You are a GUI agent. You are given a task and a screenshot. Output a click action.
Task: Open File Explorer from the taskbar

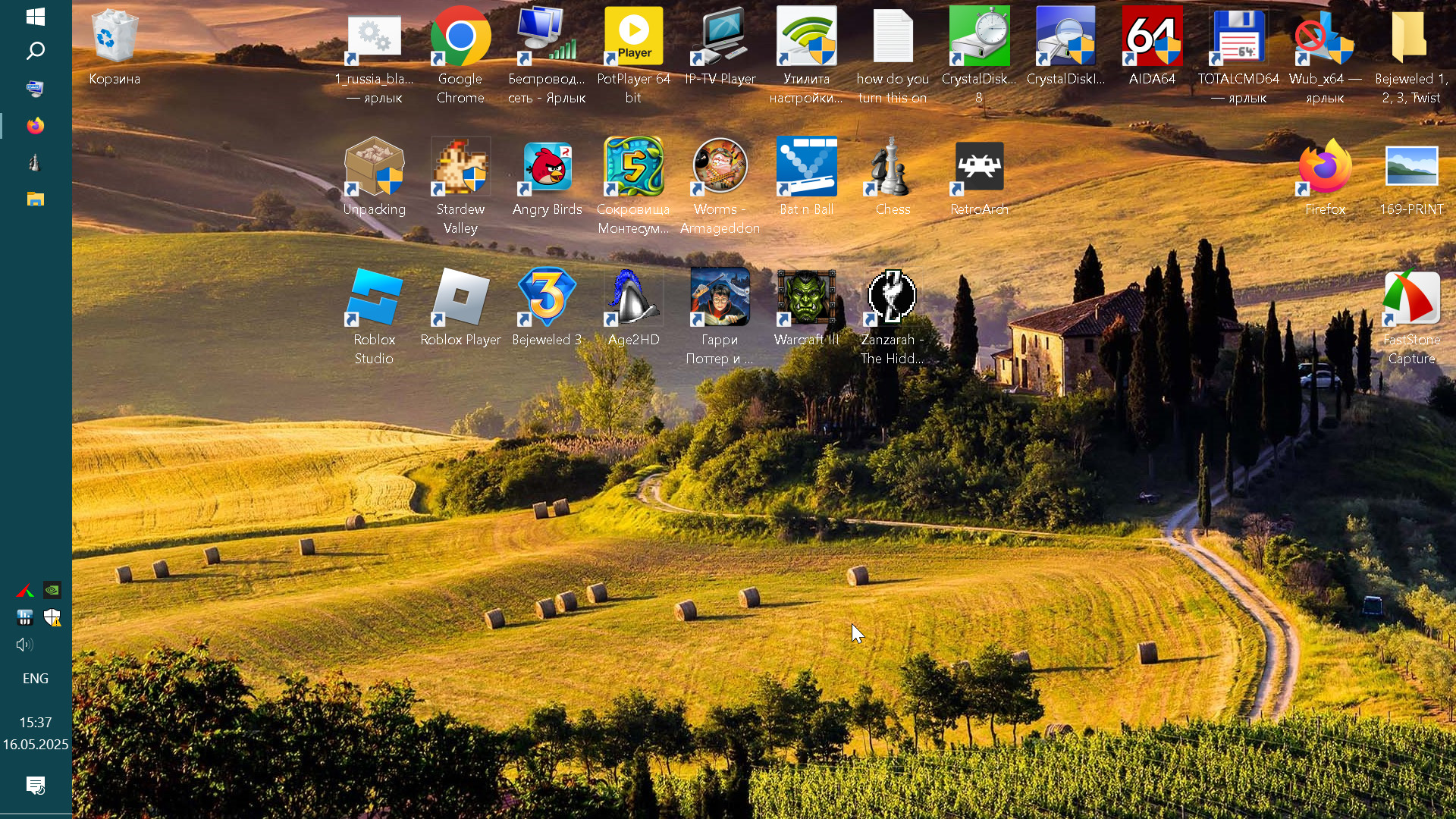(x=35, y=200)
